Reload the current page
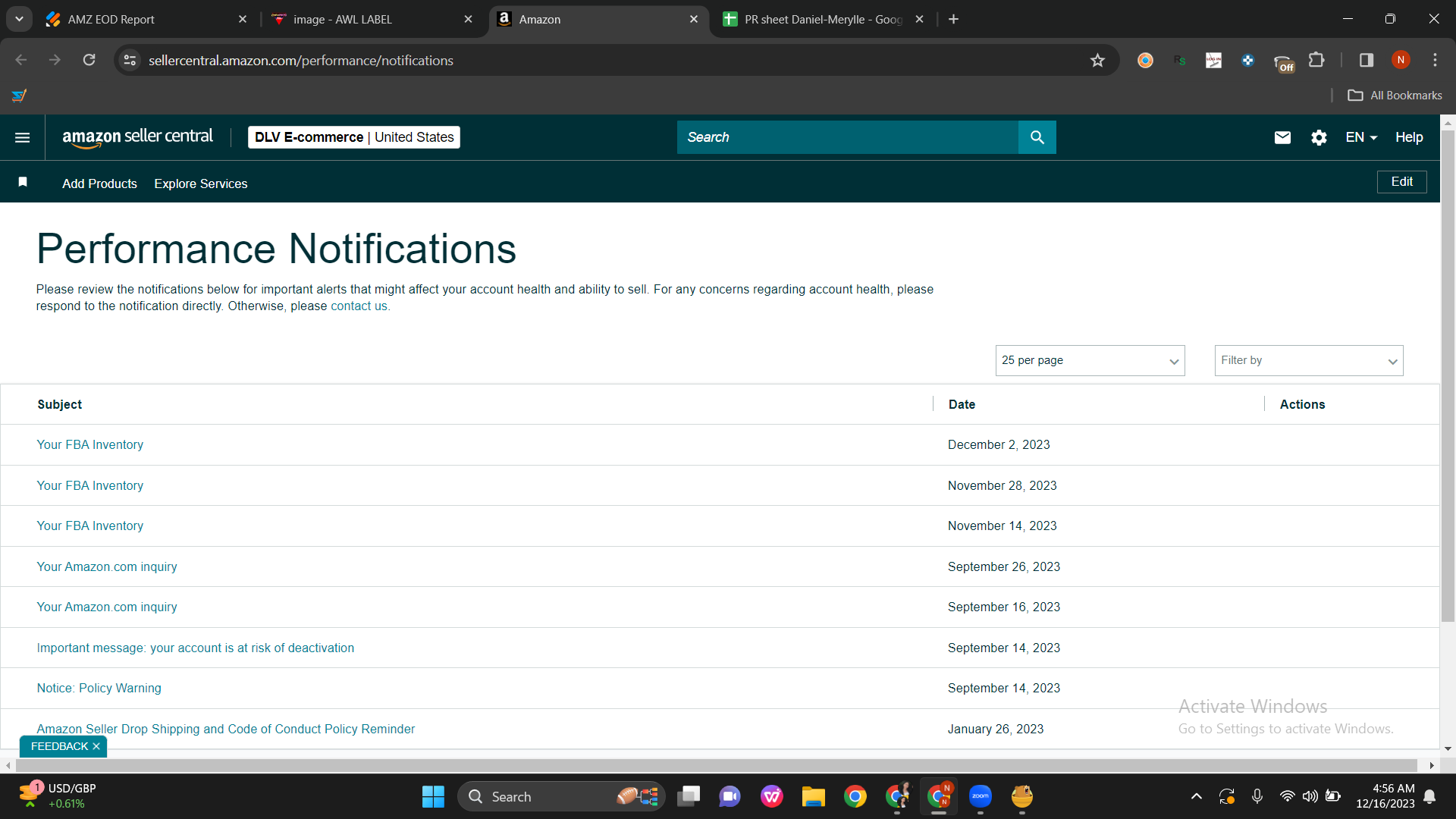Image resolution: width=1456 pixels, height=819 pixels. pyautogui.click(x=89, y=60)
